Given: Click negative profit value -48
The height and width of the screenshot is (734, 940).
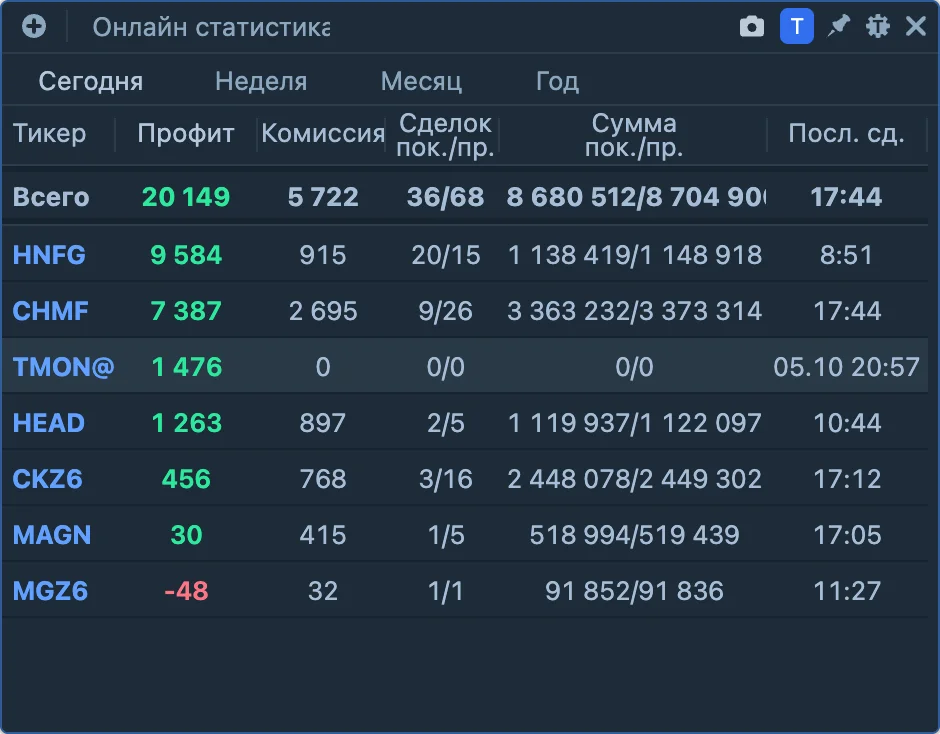Looking at the screenshot, I should [186, 591].
